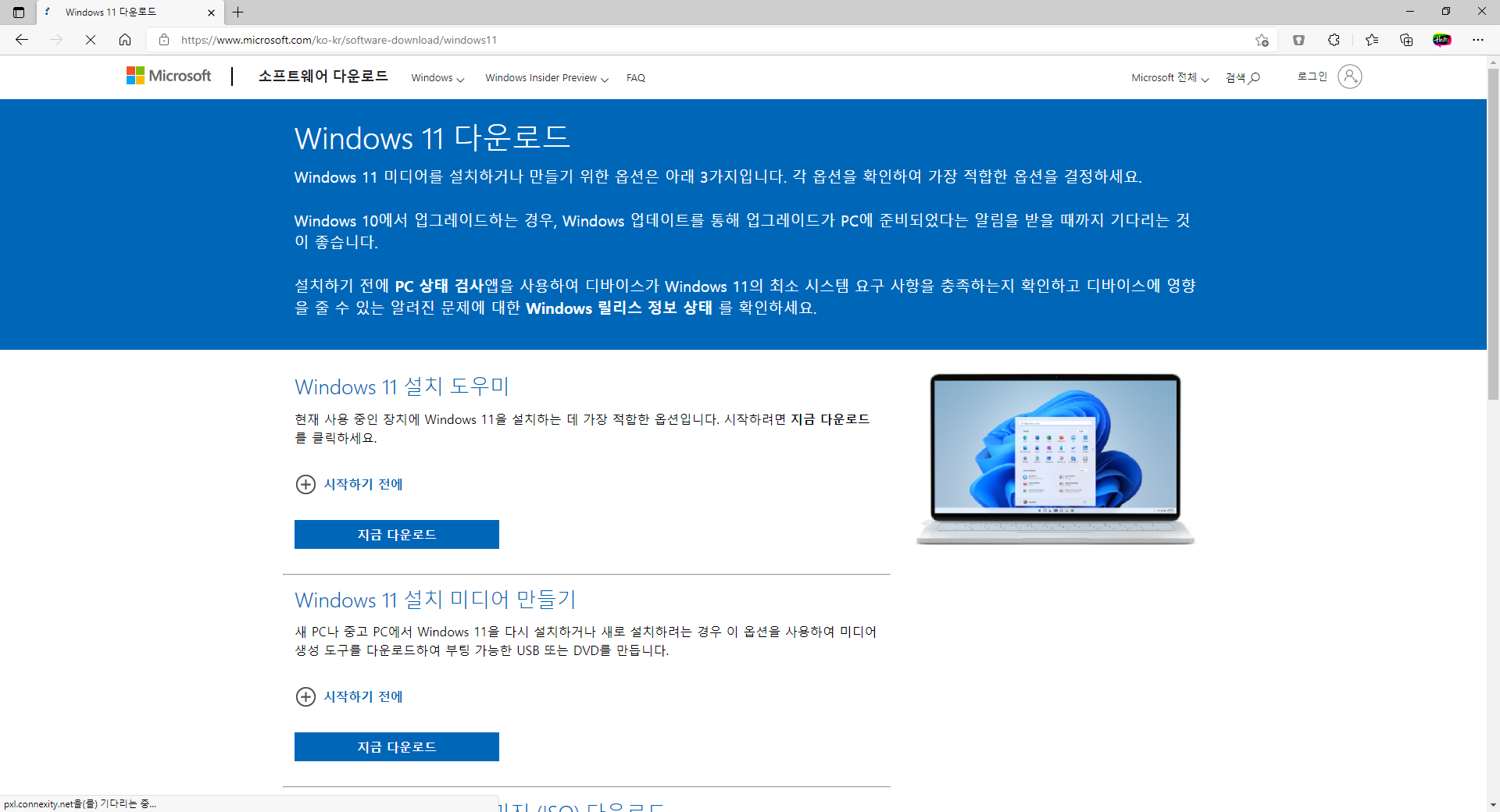Open Settings and more menu
1500x812 pixels.
(x=1478, y=40)
